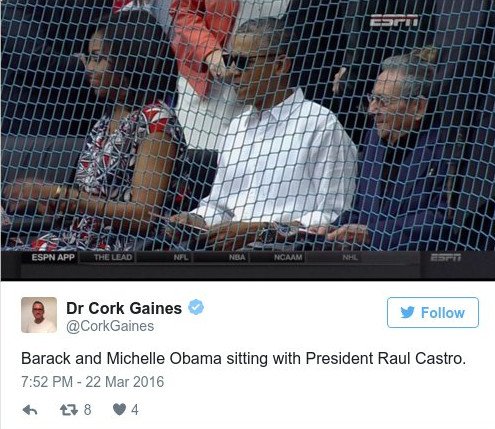Open Dr Cork Gaines profile avatar

(x=39, y=315)
